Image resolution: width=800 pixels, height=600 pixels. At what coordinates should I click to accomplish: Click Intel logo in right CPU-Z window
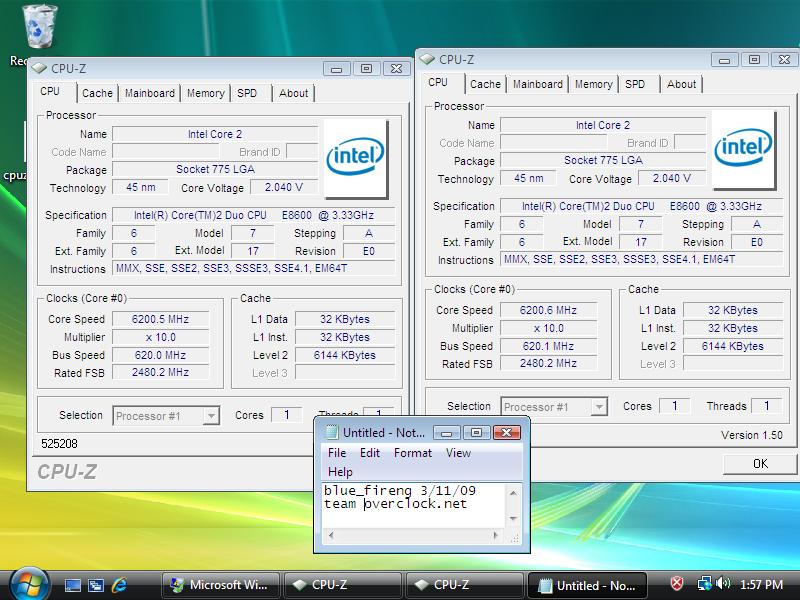(743, 148)
